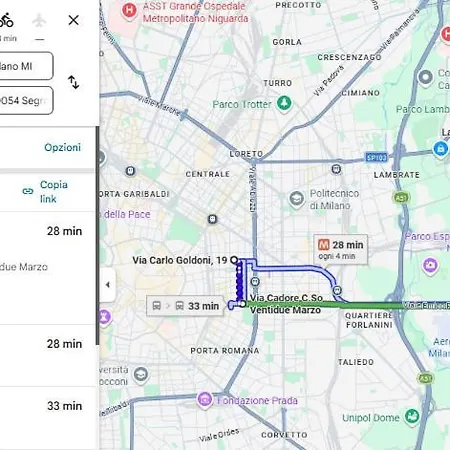This screenshot has width=450, height=450.
Task: Open route Opzioni settings
Action: tap(63, 147)
